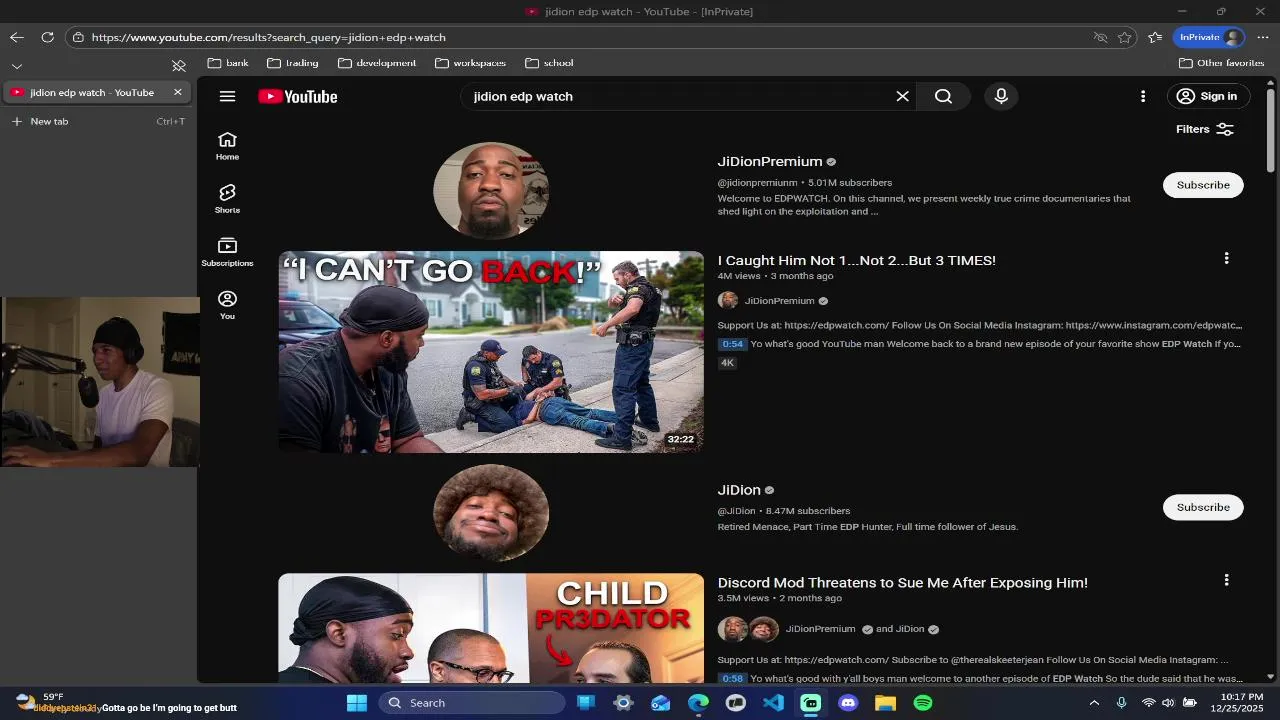Open Spotify from the taskbar
This screenshot has height=720, width=1280.
tap(923, 703)
